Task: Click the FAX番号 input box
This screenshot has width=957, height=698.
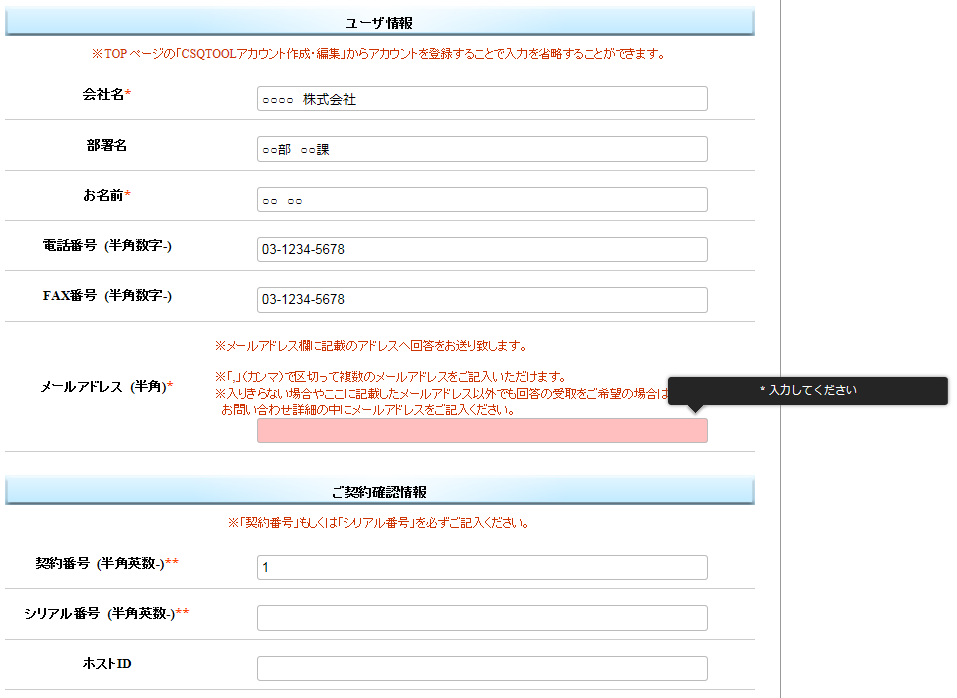Action: [x=481, y=300]
